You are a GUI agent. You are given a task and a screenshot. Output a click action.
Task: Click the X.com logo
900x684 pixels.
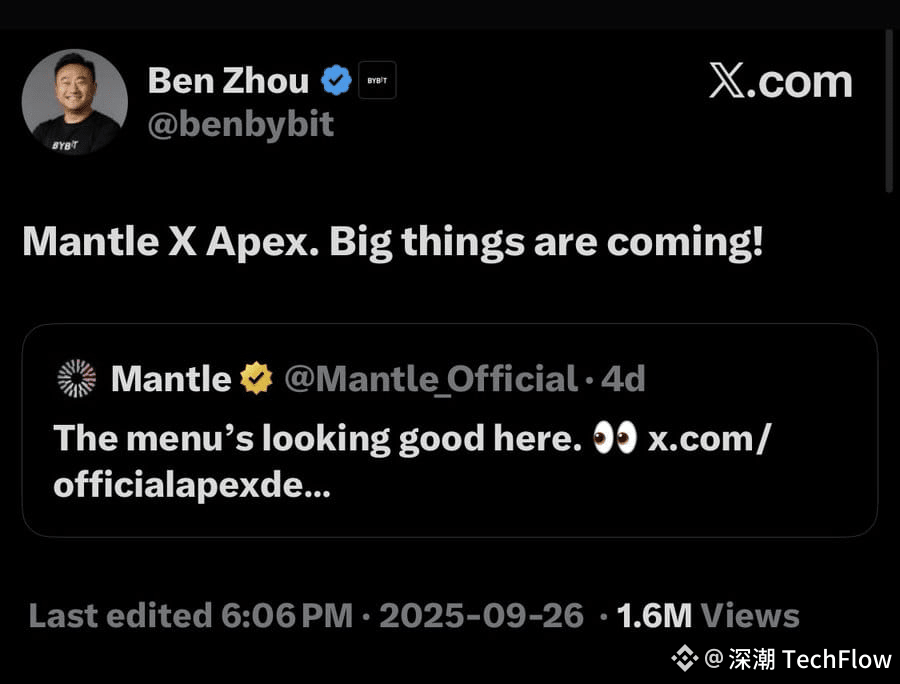click(x=781, y=82)
